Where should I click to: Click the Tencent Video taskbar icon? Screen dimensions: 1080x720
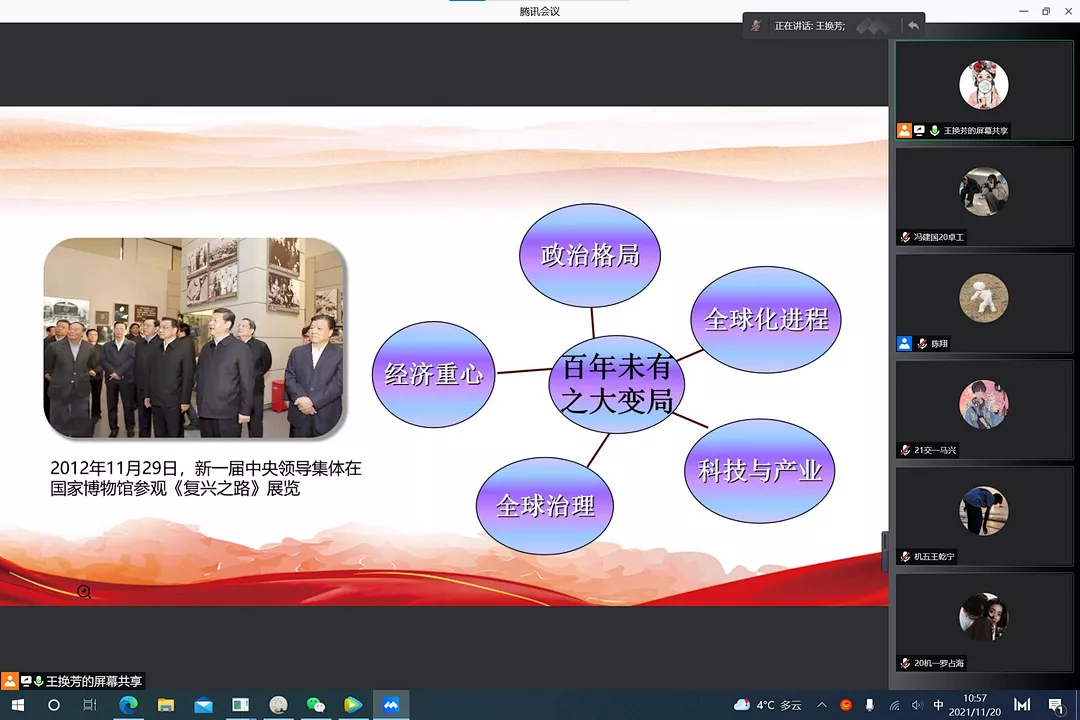click(353, 705)
